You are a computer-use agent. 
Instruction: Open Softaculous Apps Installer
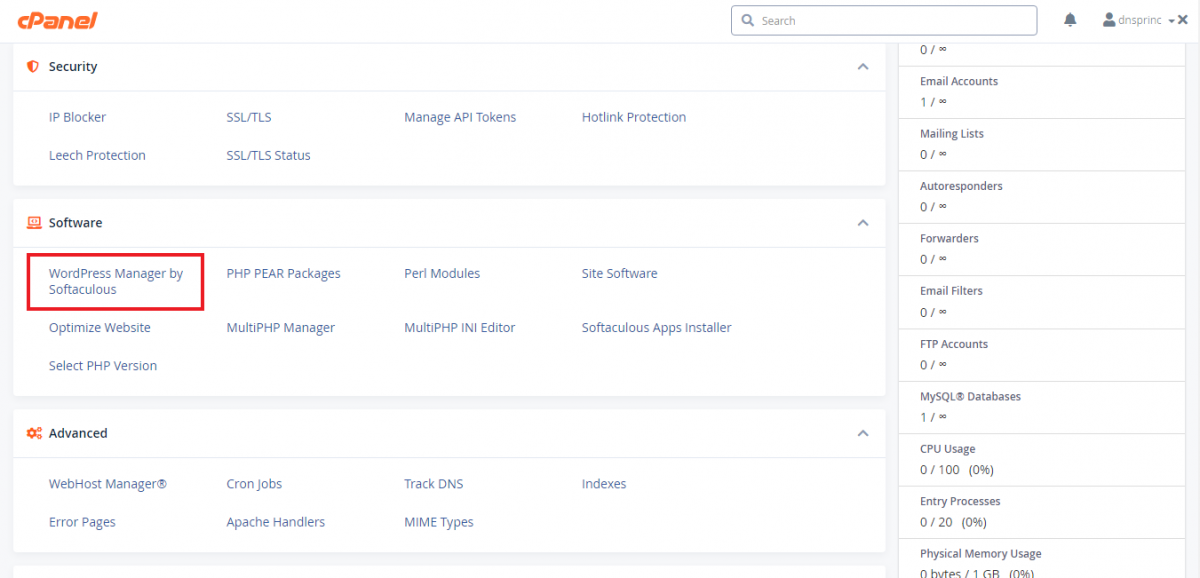(x=656, y=327)
